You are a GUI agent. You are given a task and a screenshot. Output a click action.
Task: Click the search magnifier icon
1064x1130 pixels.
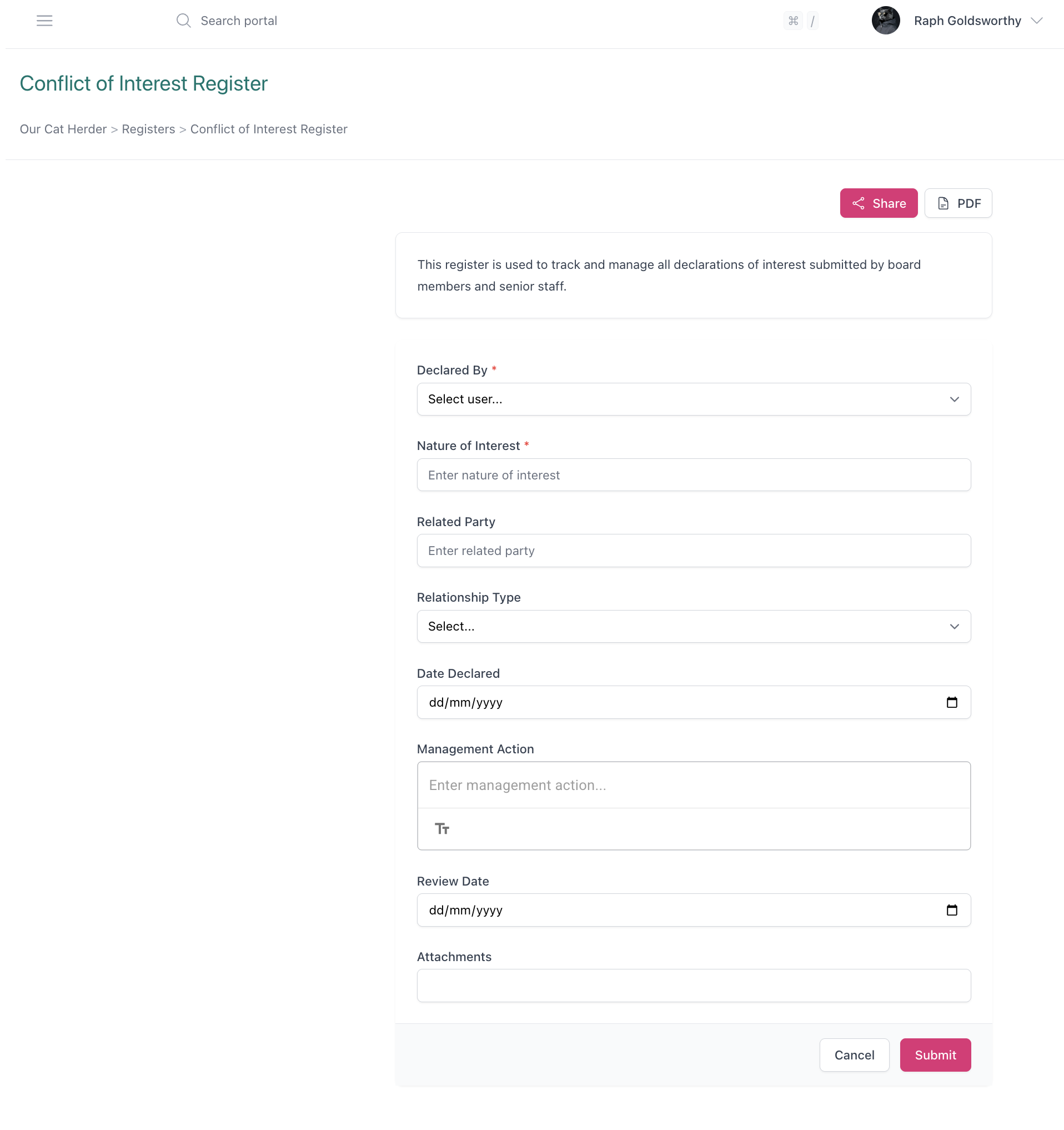coord(183,21)
